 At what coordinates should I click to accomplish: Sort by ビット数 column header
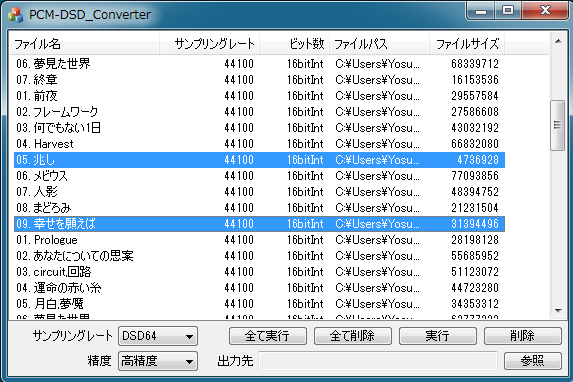[295, 44]
